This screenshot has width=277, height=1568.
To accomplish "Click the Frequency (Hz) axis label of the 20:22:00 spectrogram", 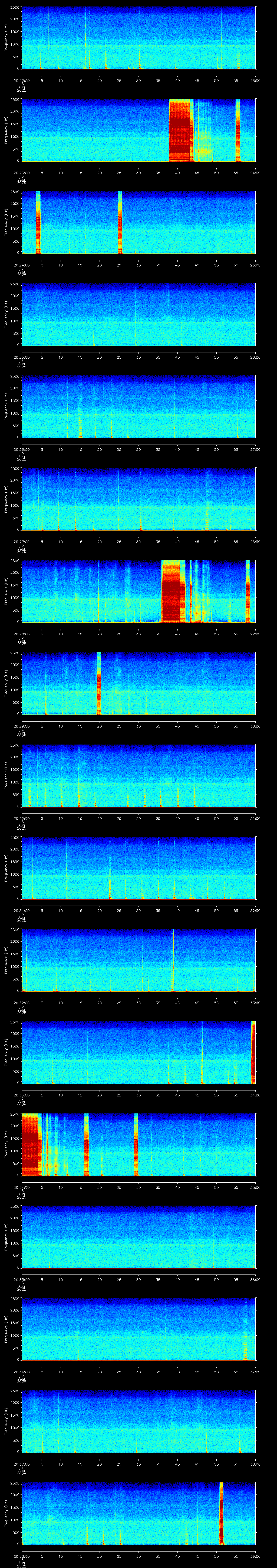I will (6, 38).
